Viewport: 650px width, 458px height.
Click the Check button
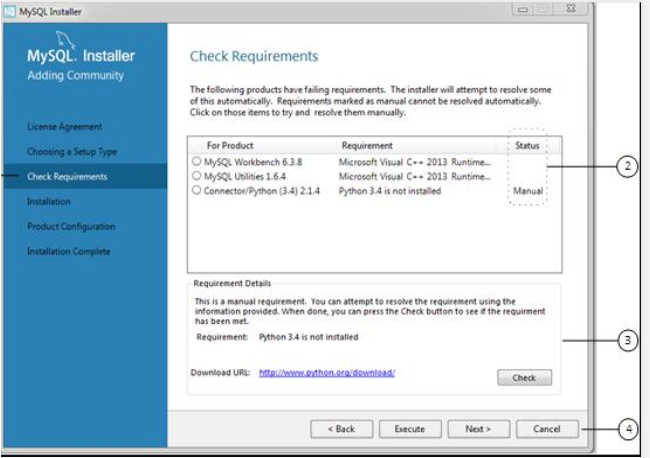pyautogui.click(x=524, y=378)
